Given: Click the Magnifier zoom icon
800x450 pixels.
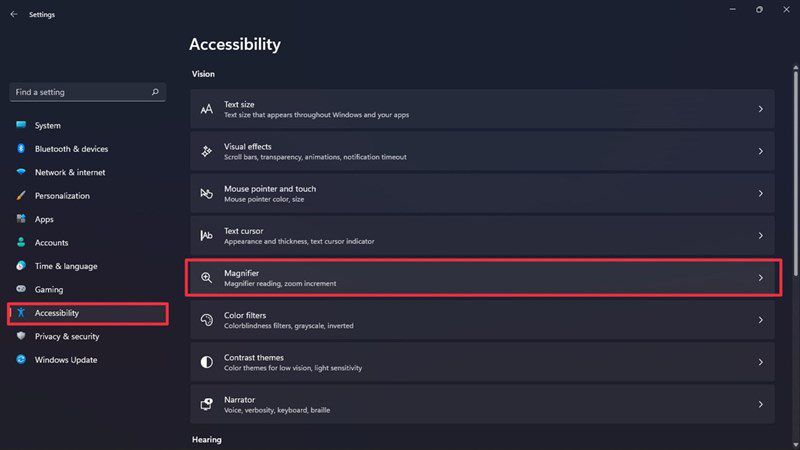Looking at the screenshot, I should (206, 278).
